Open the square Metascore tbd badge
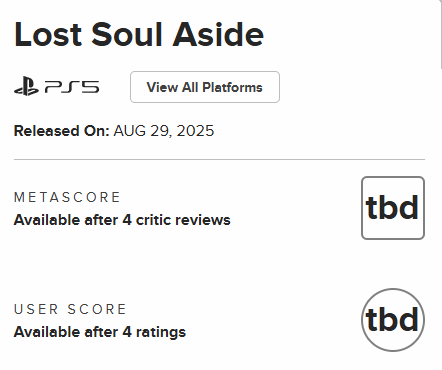The height and width of the screenshot is (370, 442). click(x=393, y=208)
